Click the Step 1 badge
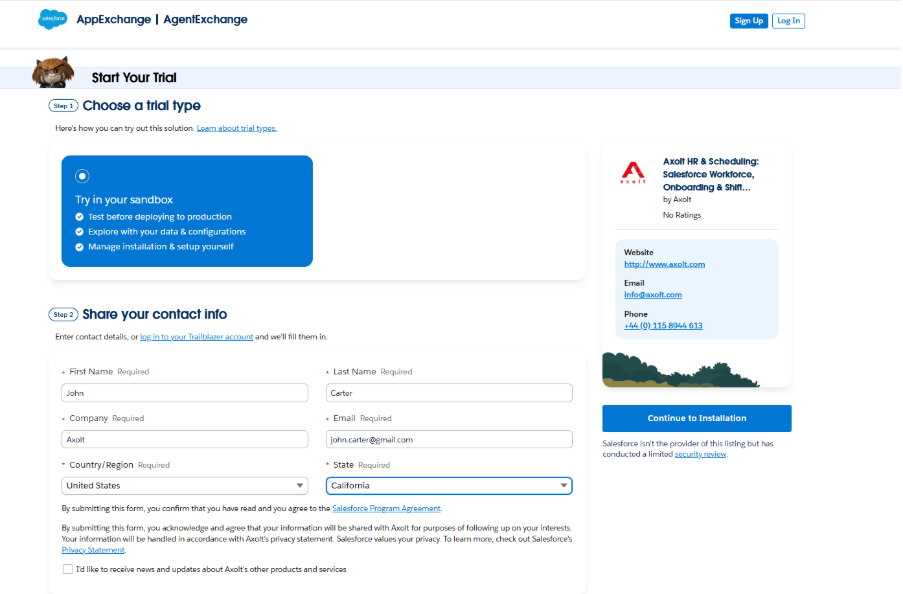 click(63, 106)
